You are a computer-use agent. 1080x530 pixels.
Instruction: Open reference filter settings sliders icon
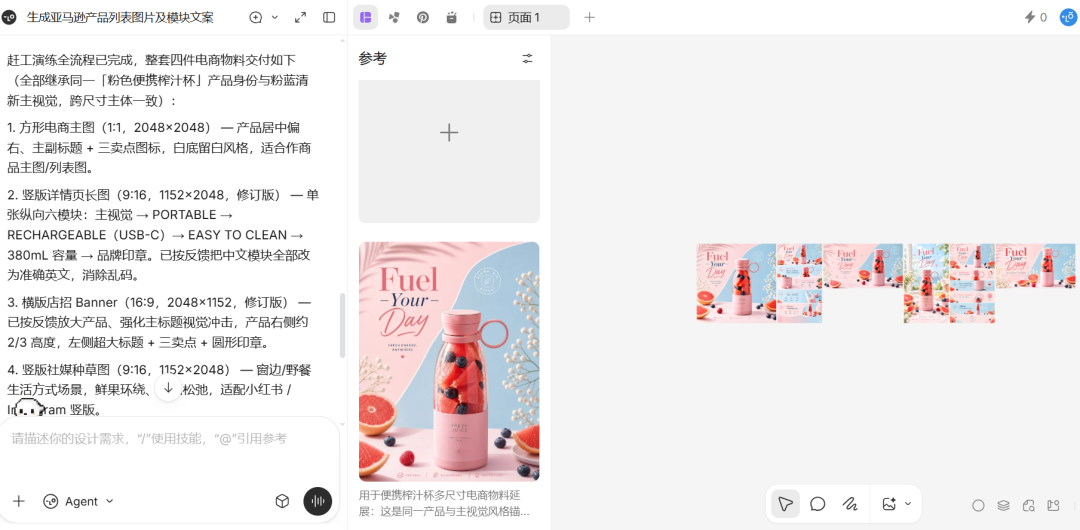tap(528, 59)
